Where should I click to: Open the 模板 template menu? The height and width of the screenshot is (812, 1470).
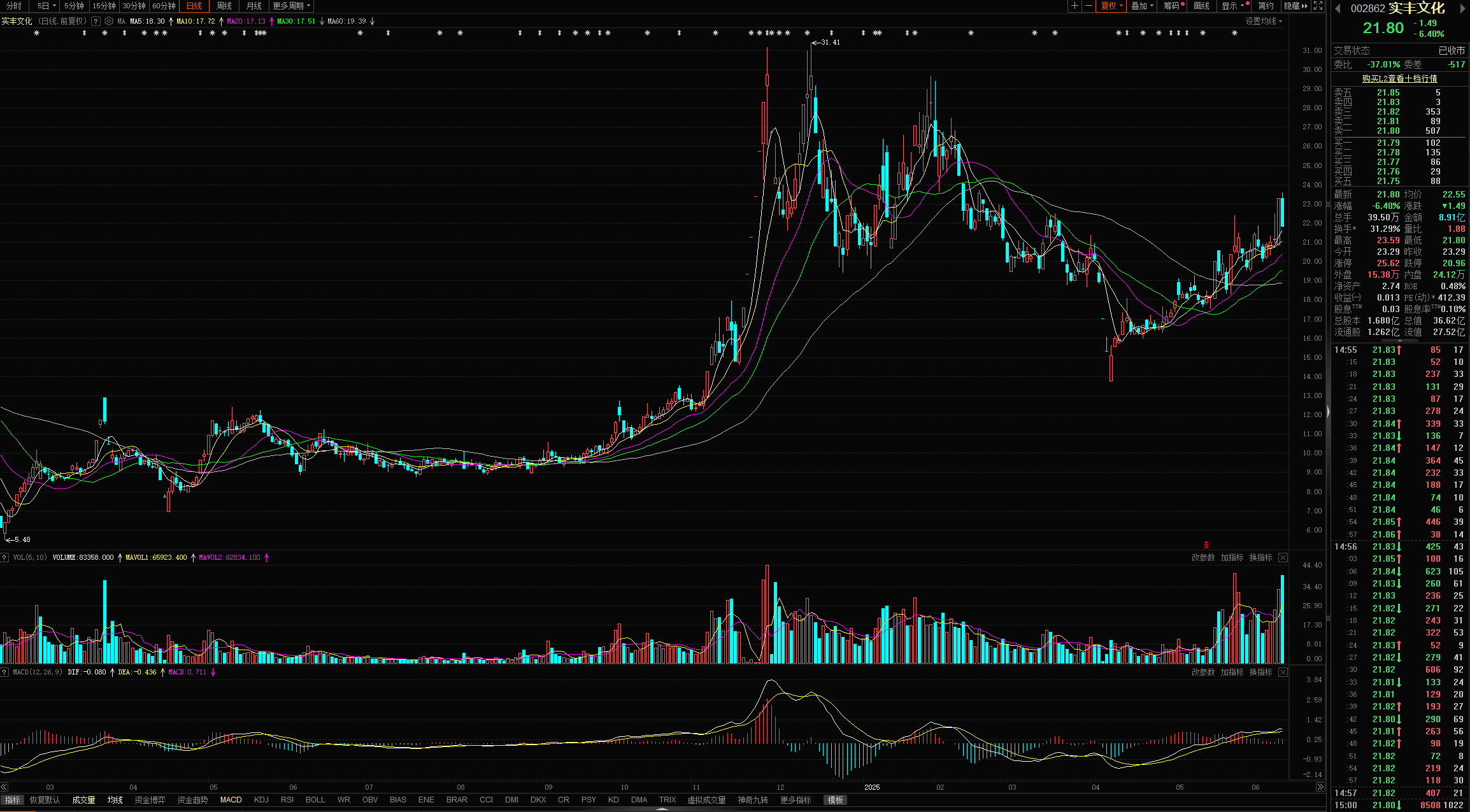point(835,800)
